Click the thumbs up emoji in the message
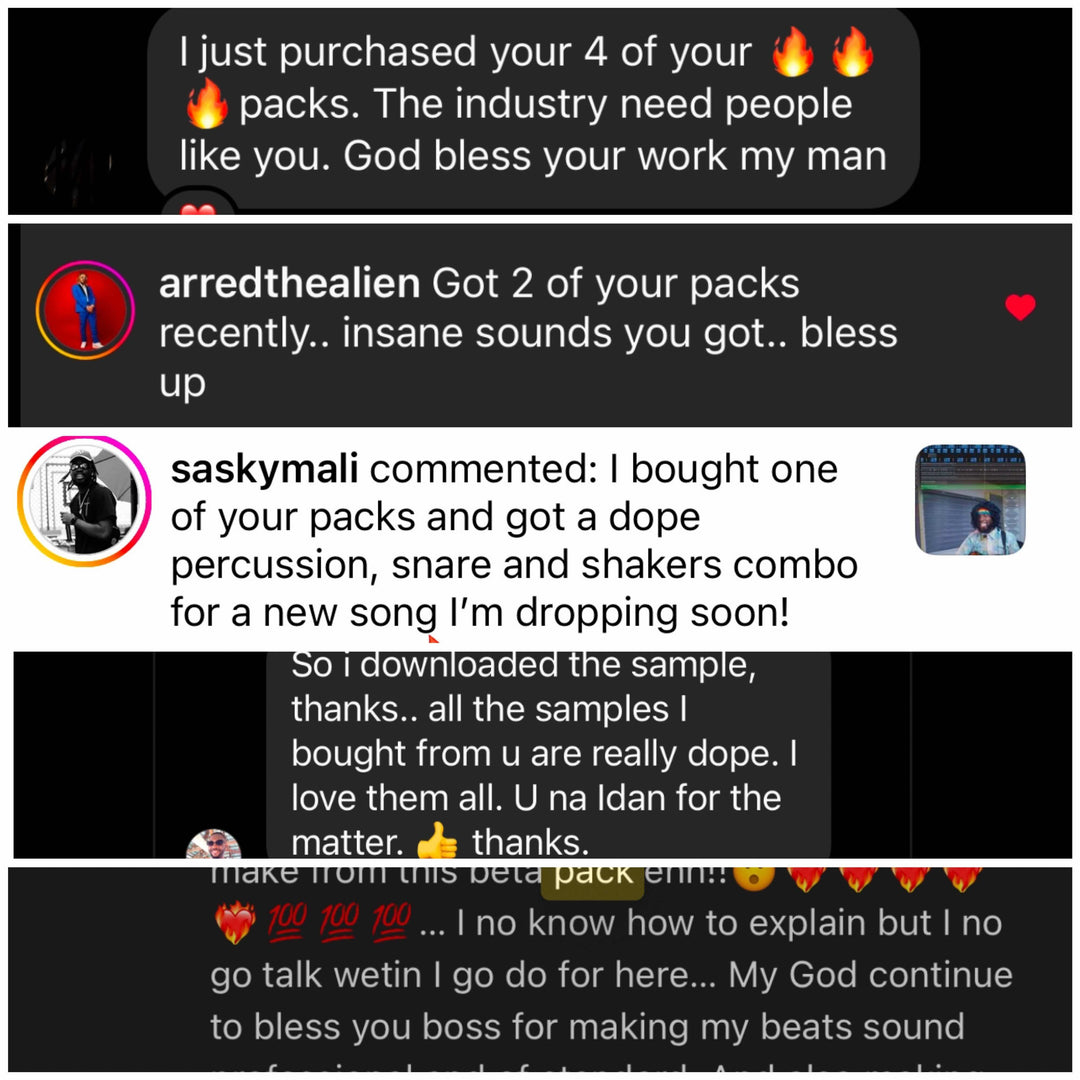Image resolution: width=1080 pixels, height=1080 pixels. click(x=437, y=841)
